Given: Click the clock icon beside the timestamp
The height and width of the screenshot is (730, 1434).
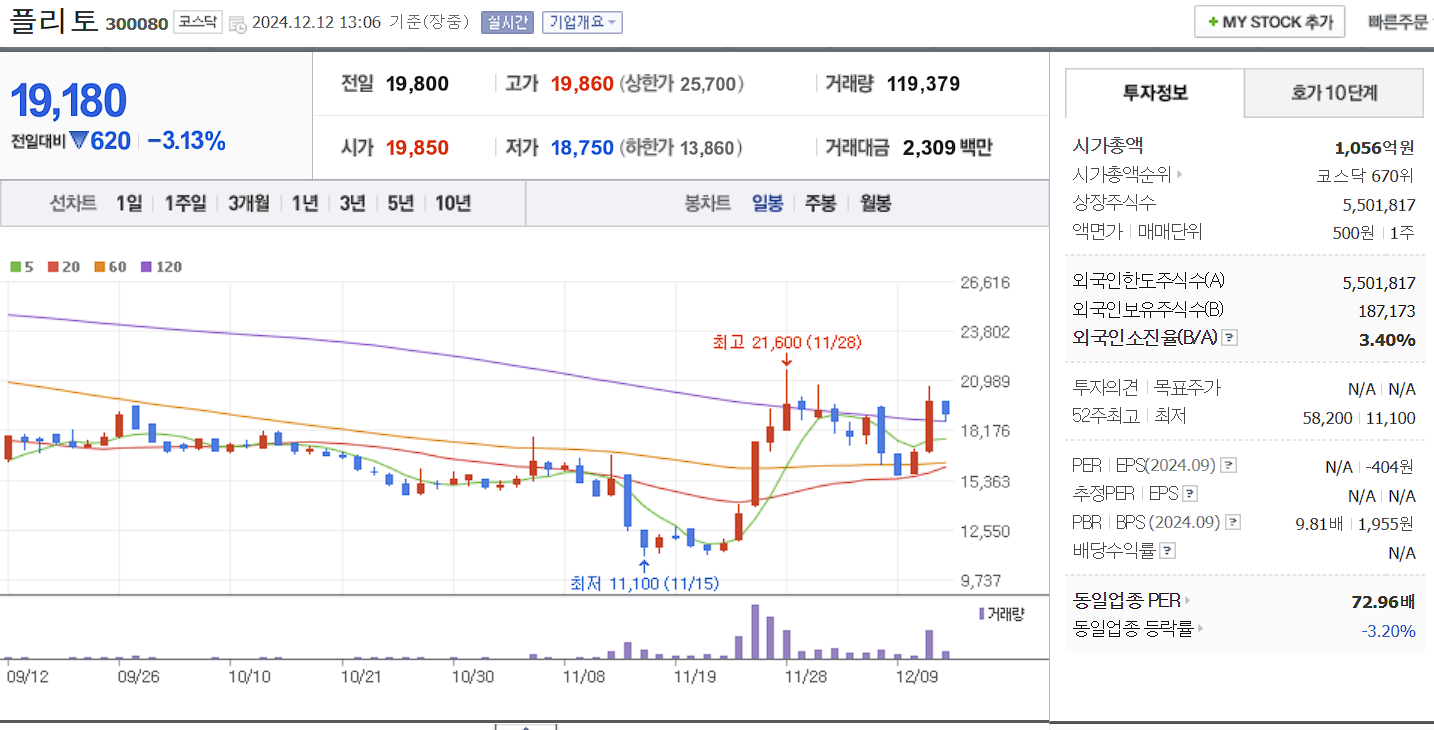Looking at the screenshot, I should point(236,22).
